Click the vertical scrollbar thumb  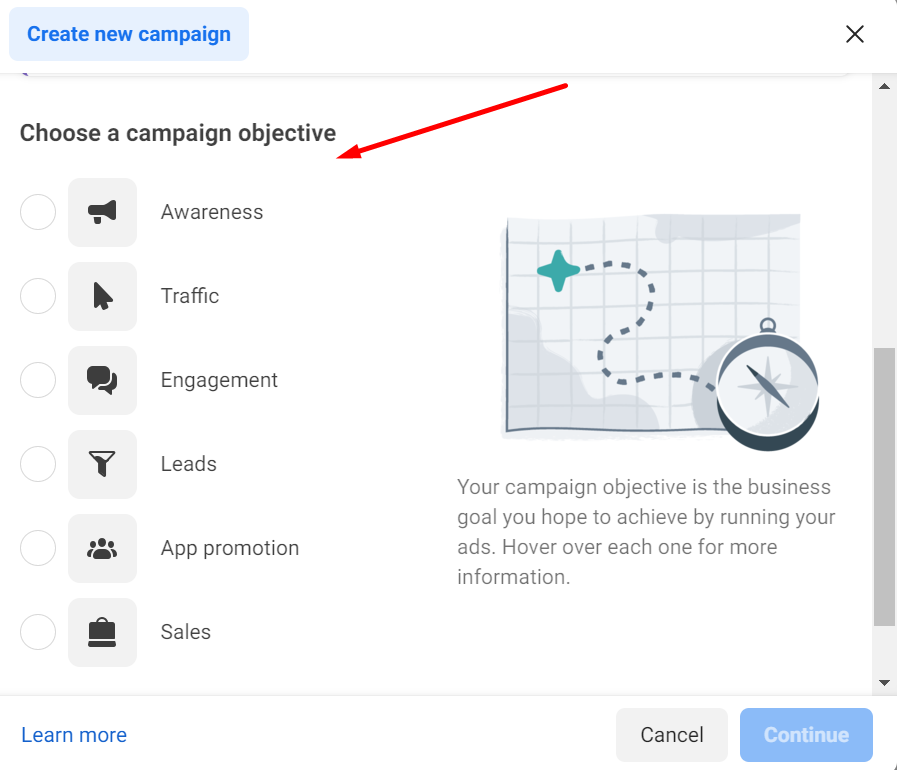coord(884,487)
